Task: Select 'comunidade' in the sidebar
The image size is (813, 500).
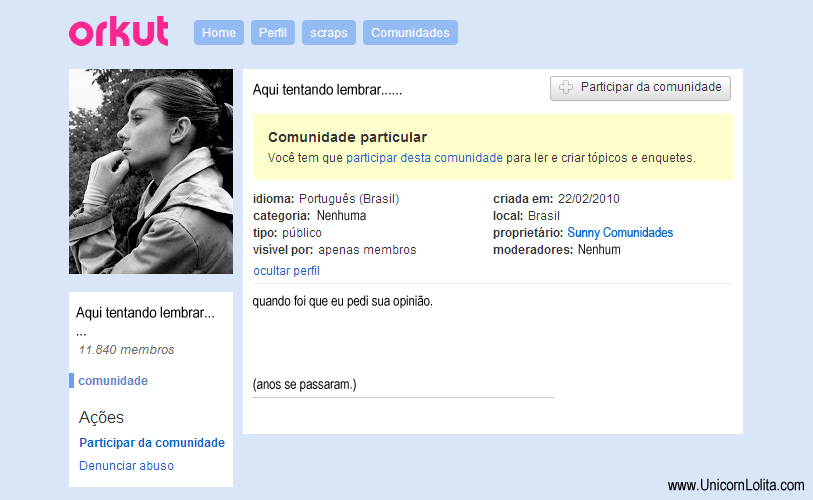Action: click(113, 381)
